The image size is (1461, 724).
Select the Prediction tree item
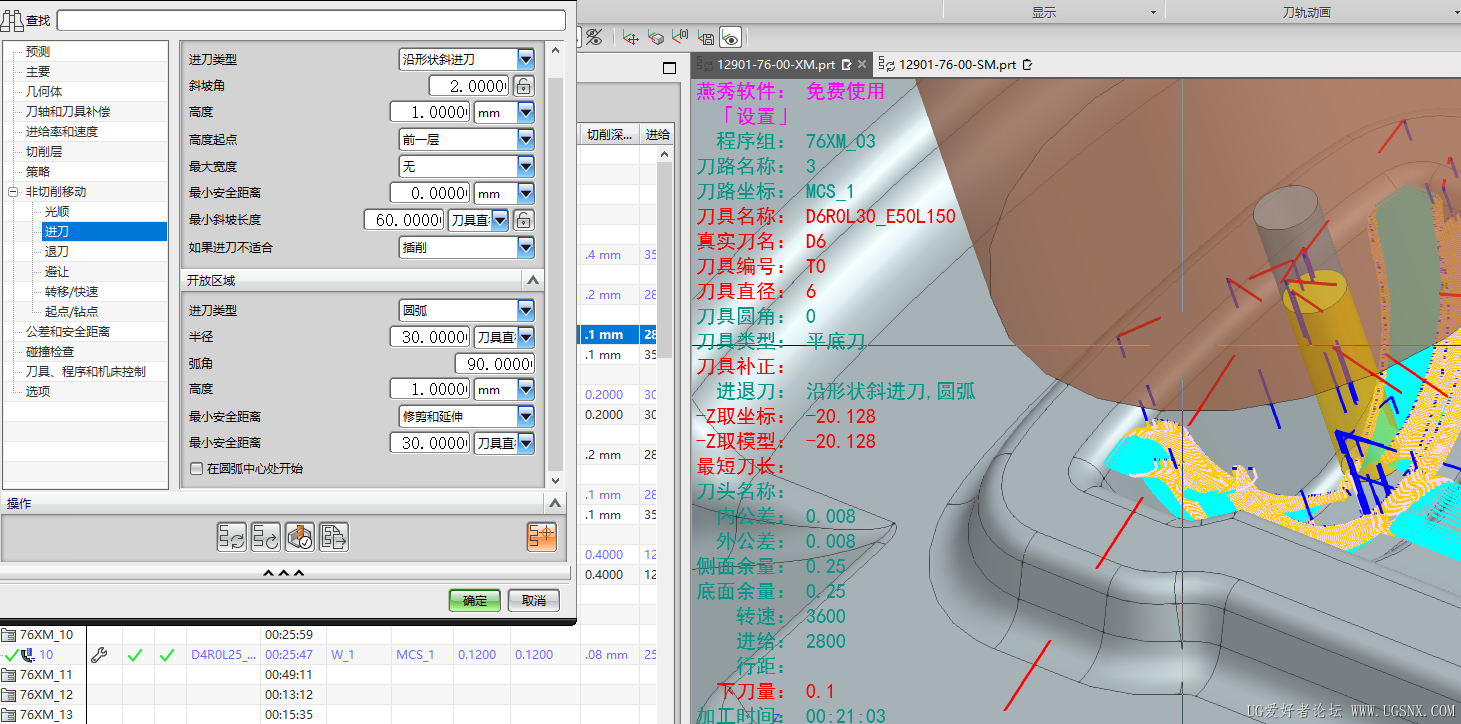pos(38,51)
